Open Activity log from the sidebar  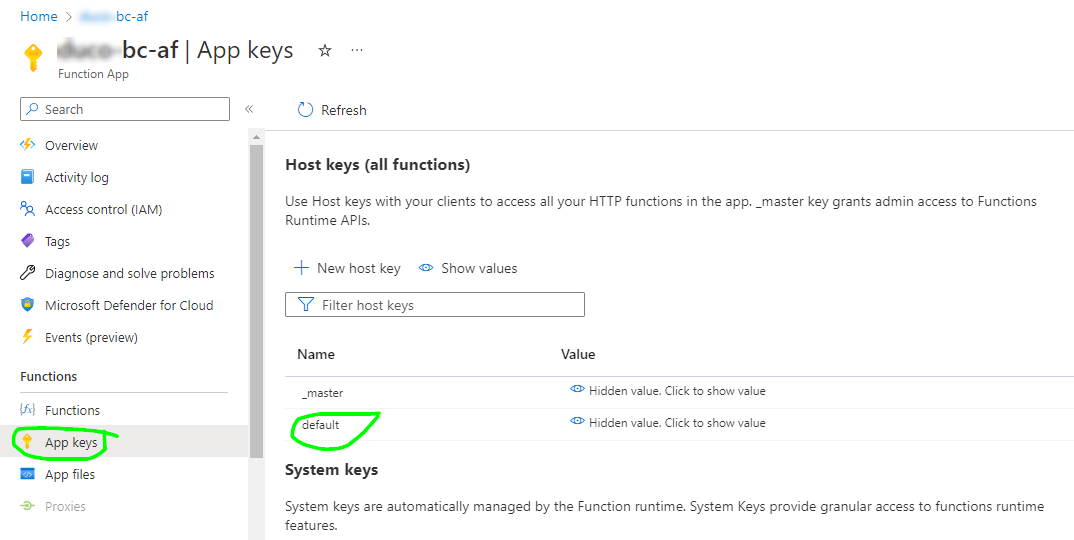tap(77, 177)
